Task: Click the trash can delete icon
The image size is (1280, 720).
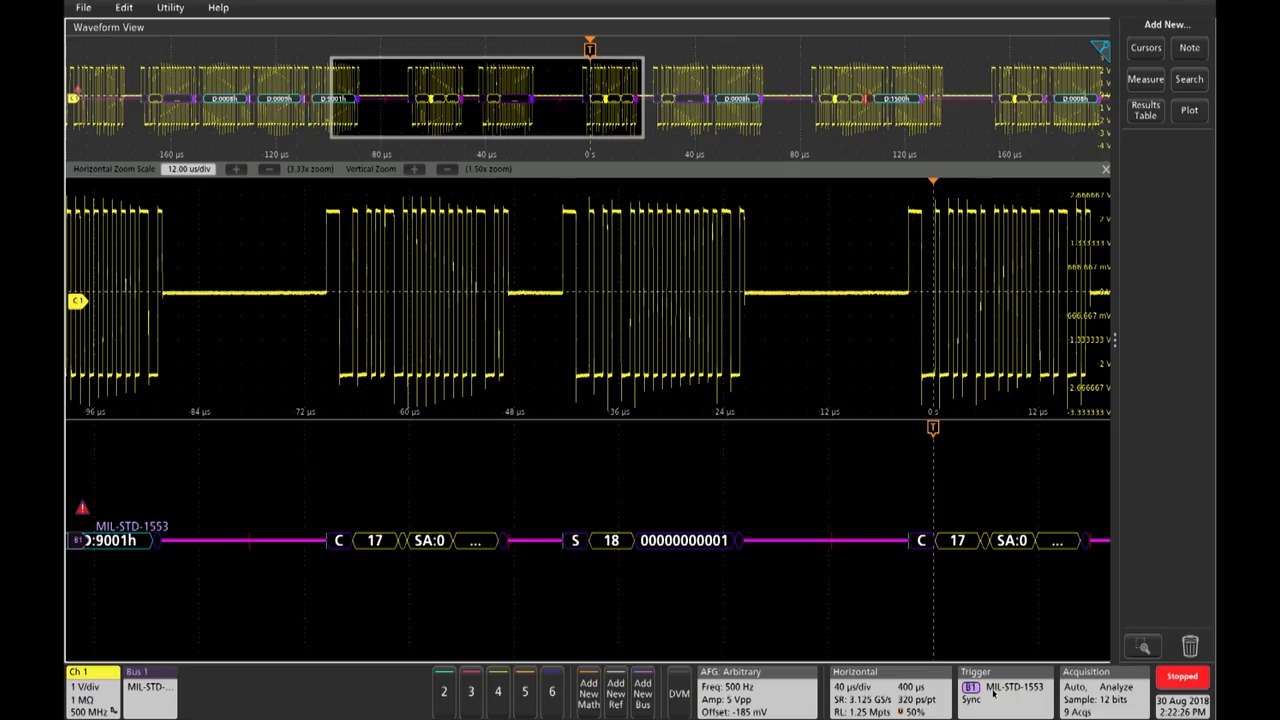Action: click(x=1190, y=647)
